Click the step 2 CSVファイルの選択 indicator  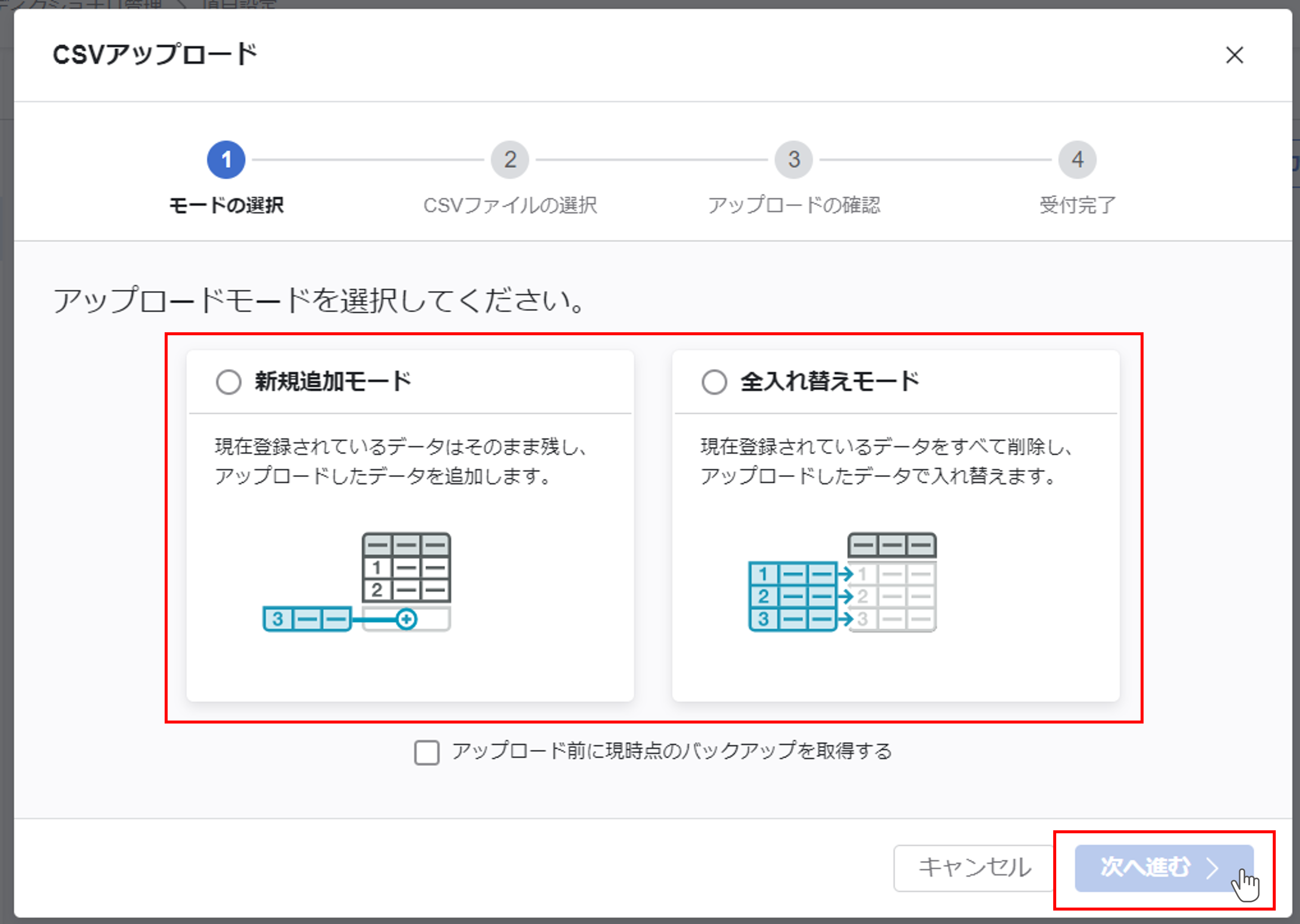click(510, 159)
